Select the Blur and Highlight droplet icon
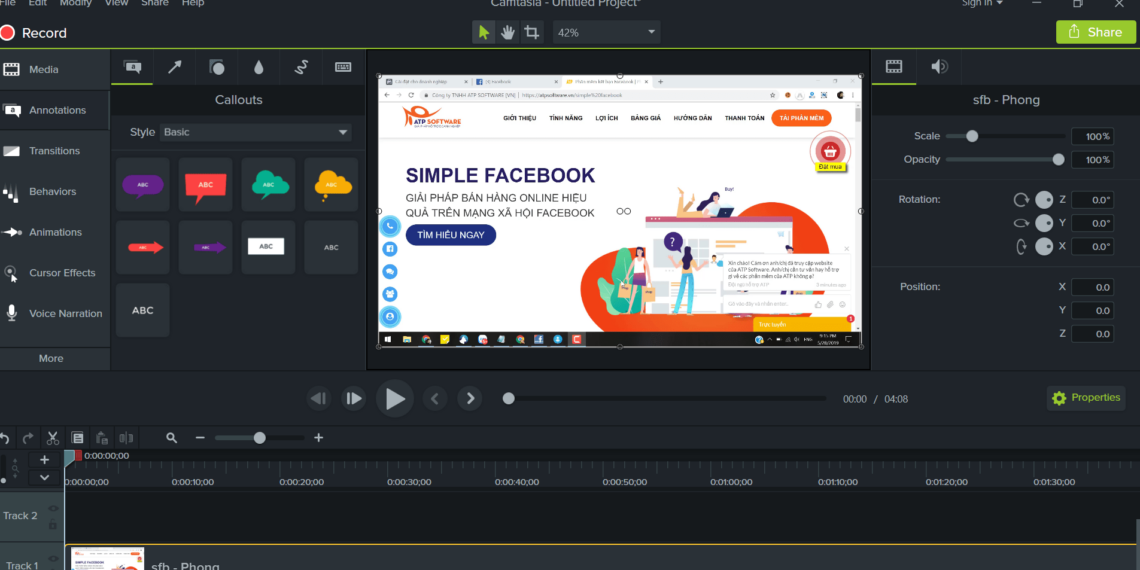1140x570 pixels. click(259, 67)
